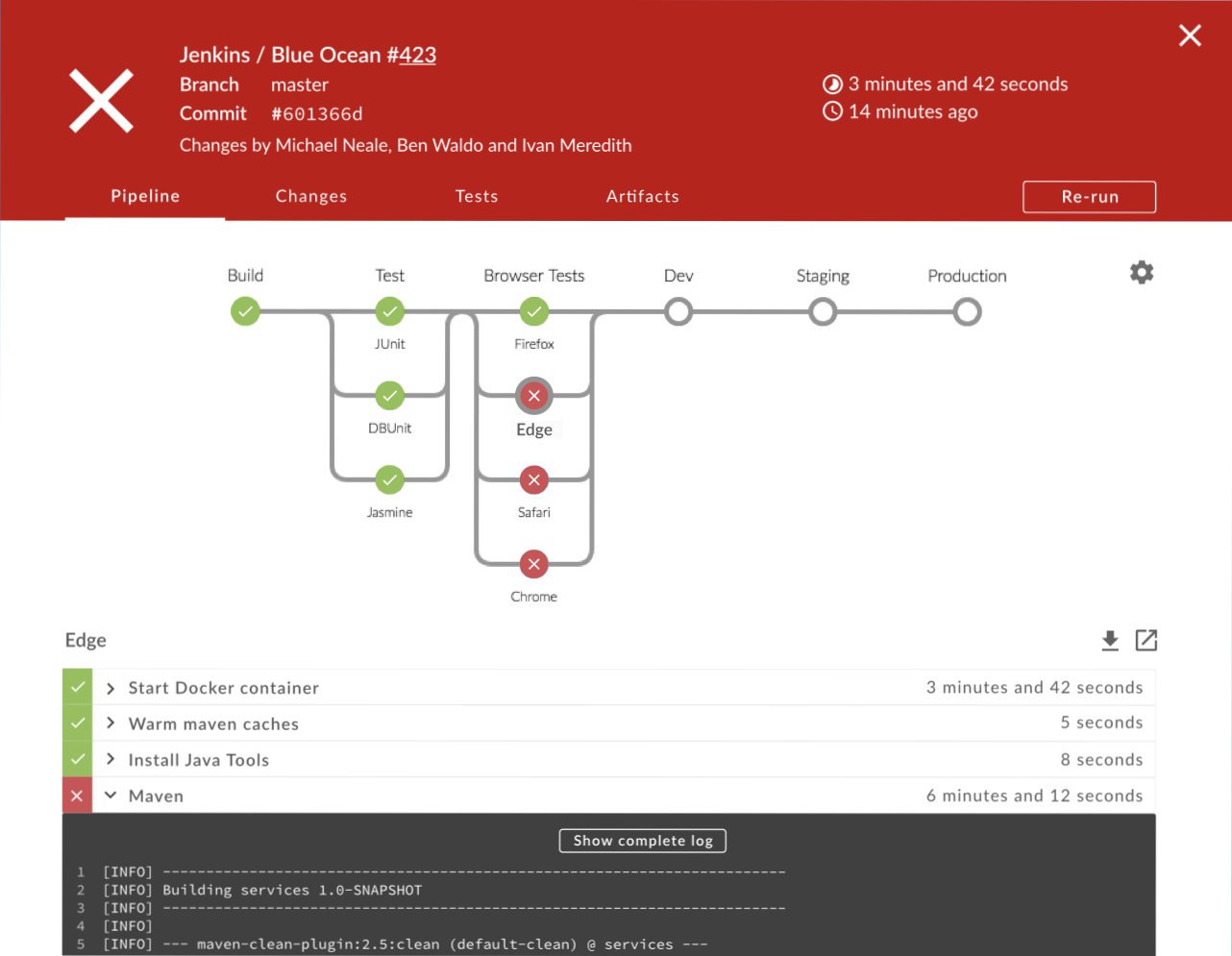The height and width of the screenshot is (956, 1232).
Task: Select the failed Chrome test node
Action: pos(534,564)
